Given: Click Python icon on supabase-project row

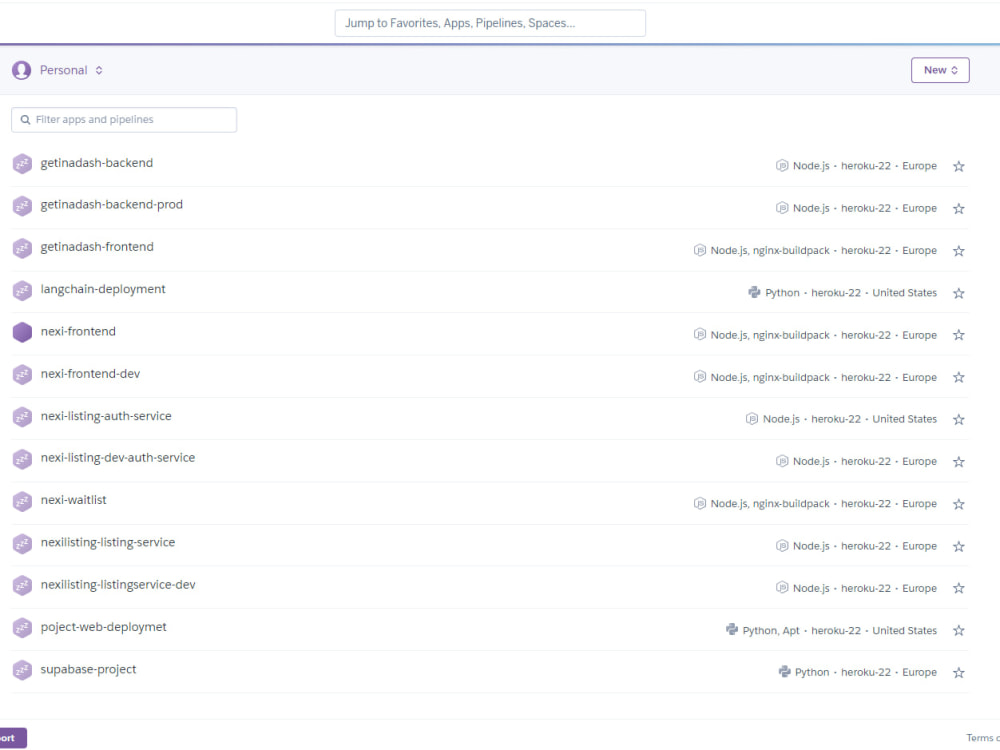Looking at the screenshot, I should click(x=784, y=672).
